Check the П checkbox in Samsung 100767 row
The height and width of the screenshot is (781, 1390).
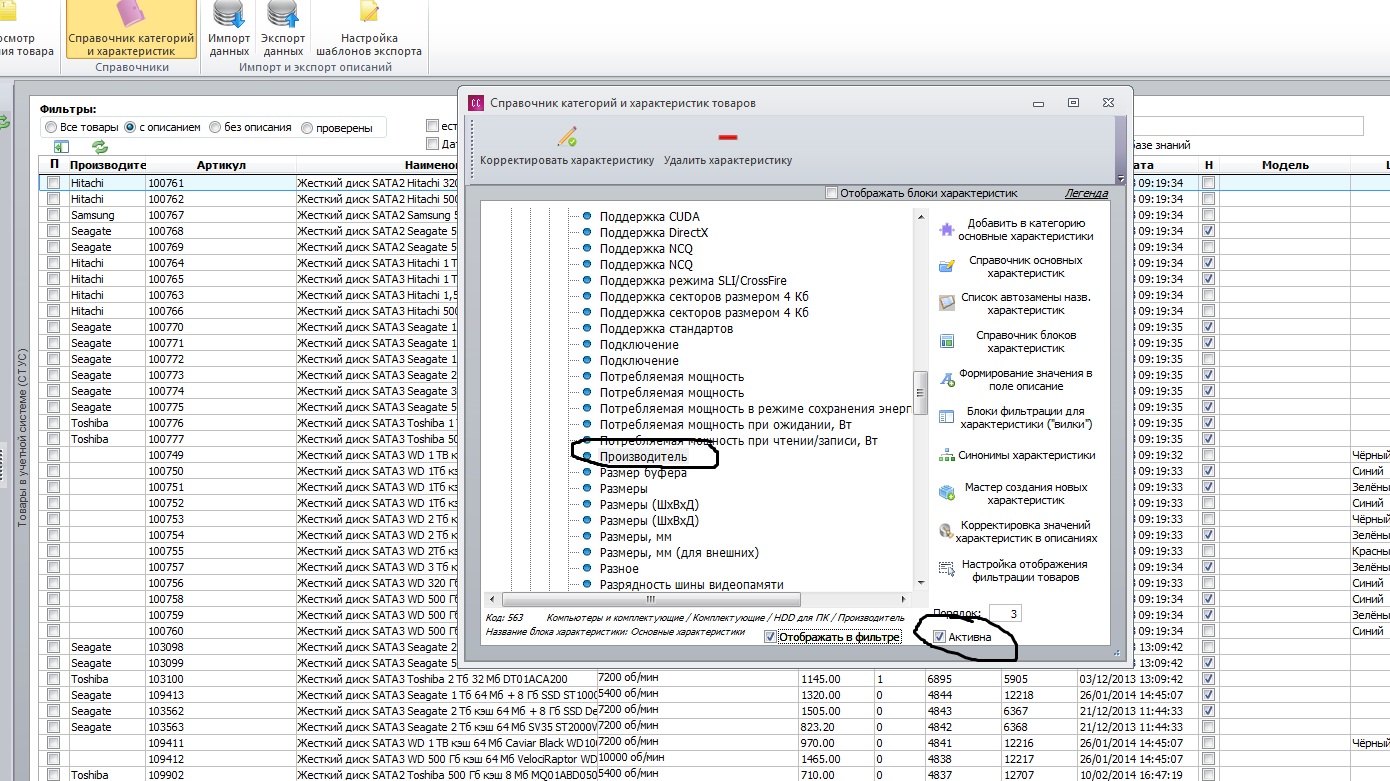point(54,215)
